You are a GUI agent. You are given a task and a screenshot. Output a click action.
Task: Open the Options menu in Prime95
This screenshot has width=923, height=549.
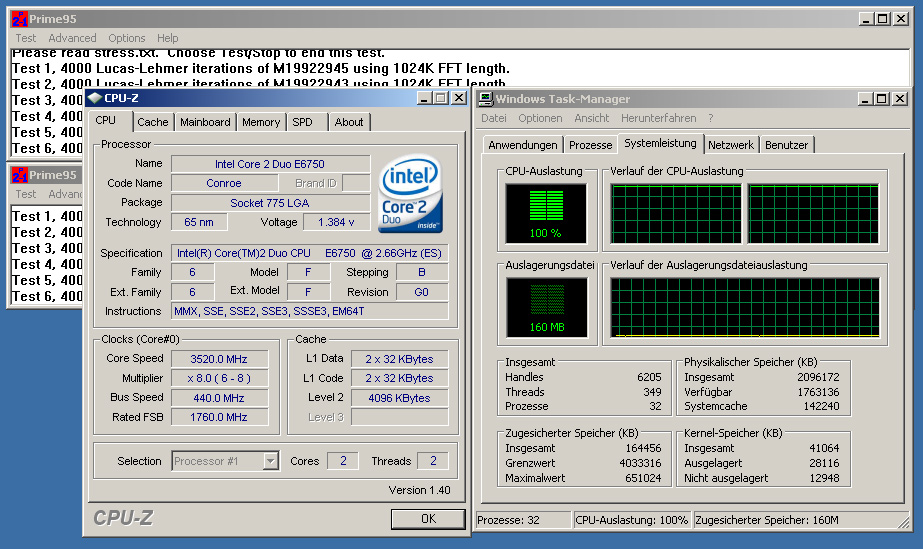127,38
